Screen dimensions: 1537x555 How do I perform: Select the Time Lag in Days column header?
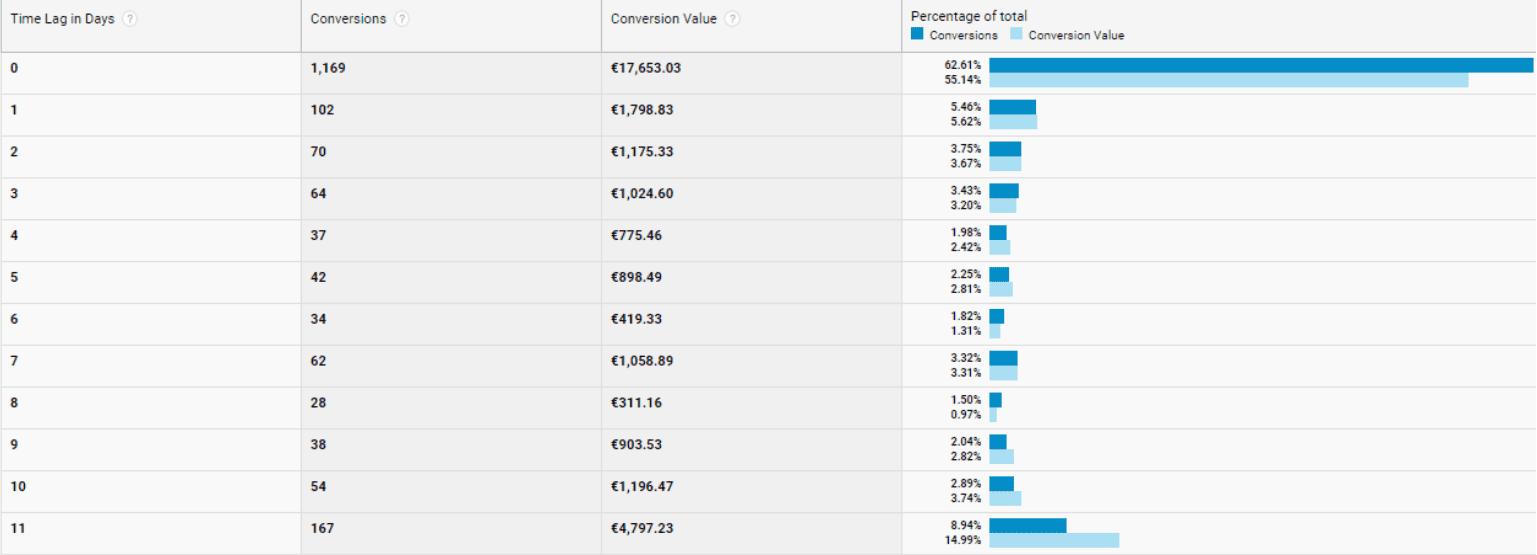click(x=63, y=19)
